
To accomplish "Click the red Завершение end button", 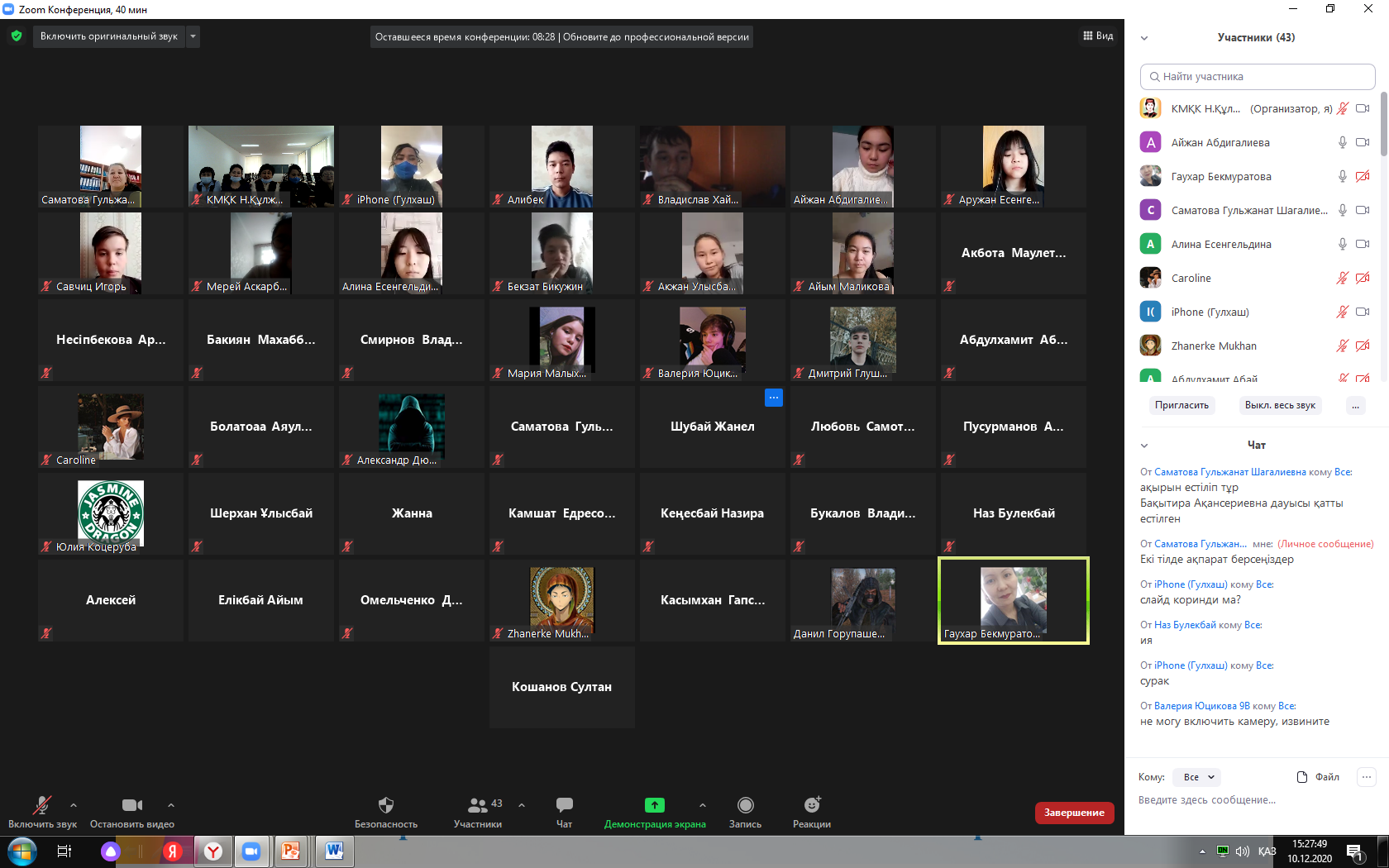I will click(x=1074, y=813).
